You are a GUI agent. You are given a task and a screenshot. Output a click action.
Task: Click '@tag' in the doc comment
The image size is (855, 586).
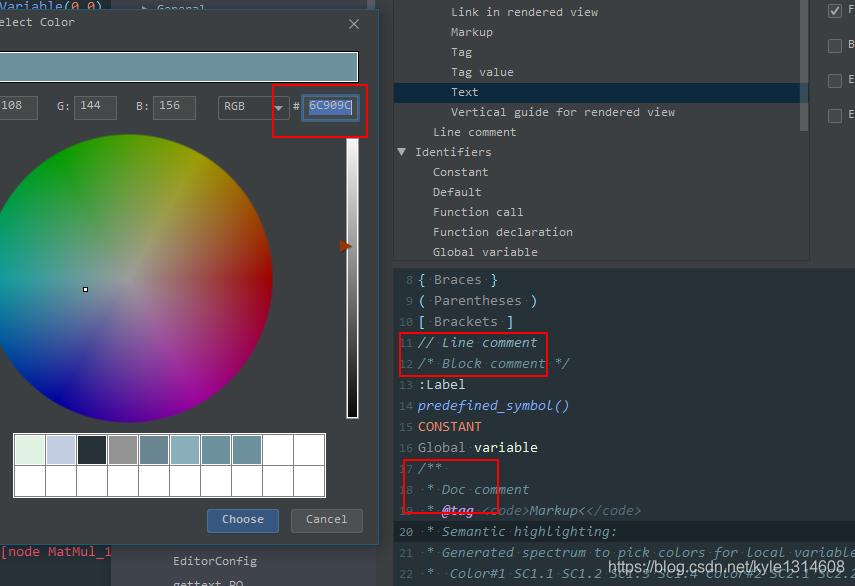[457, 511]
